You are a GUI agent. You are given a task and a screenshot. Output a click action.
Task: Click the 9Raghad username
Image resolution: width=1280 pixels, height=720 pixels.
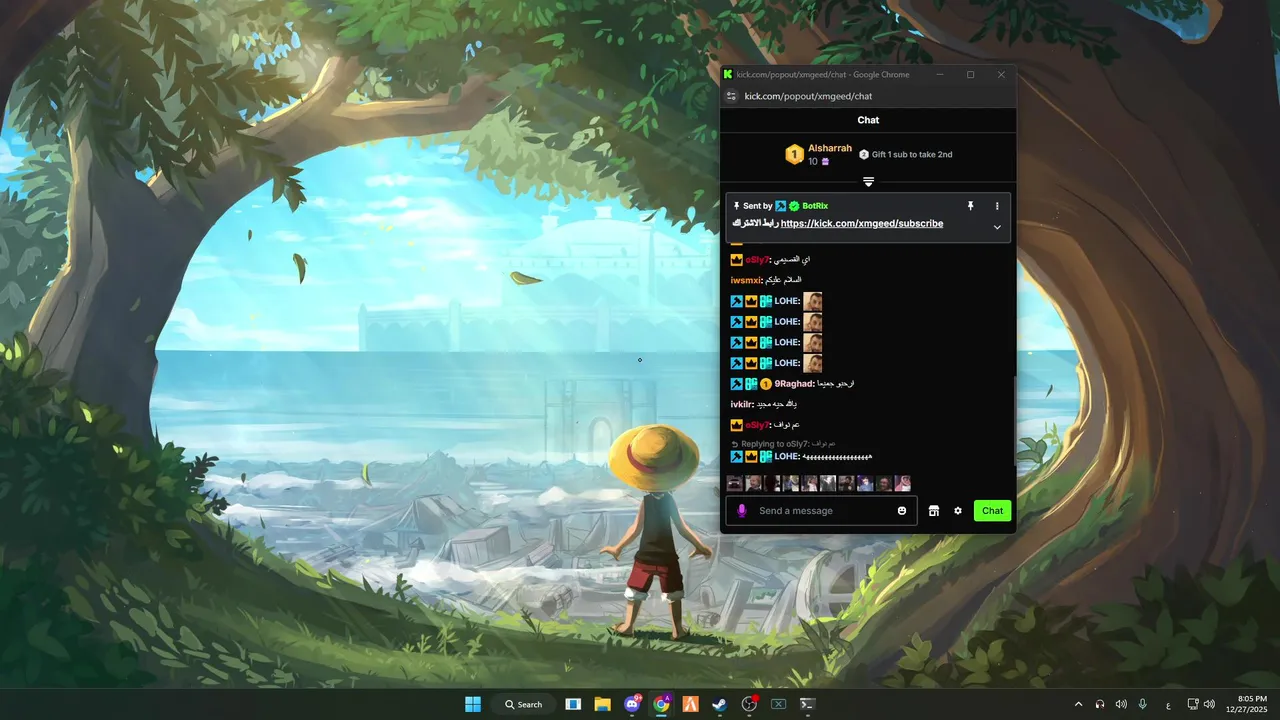794,384
